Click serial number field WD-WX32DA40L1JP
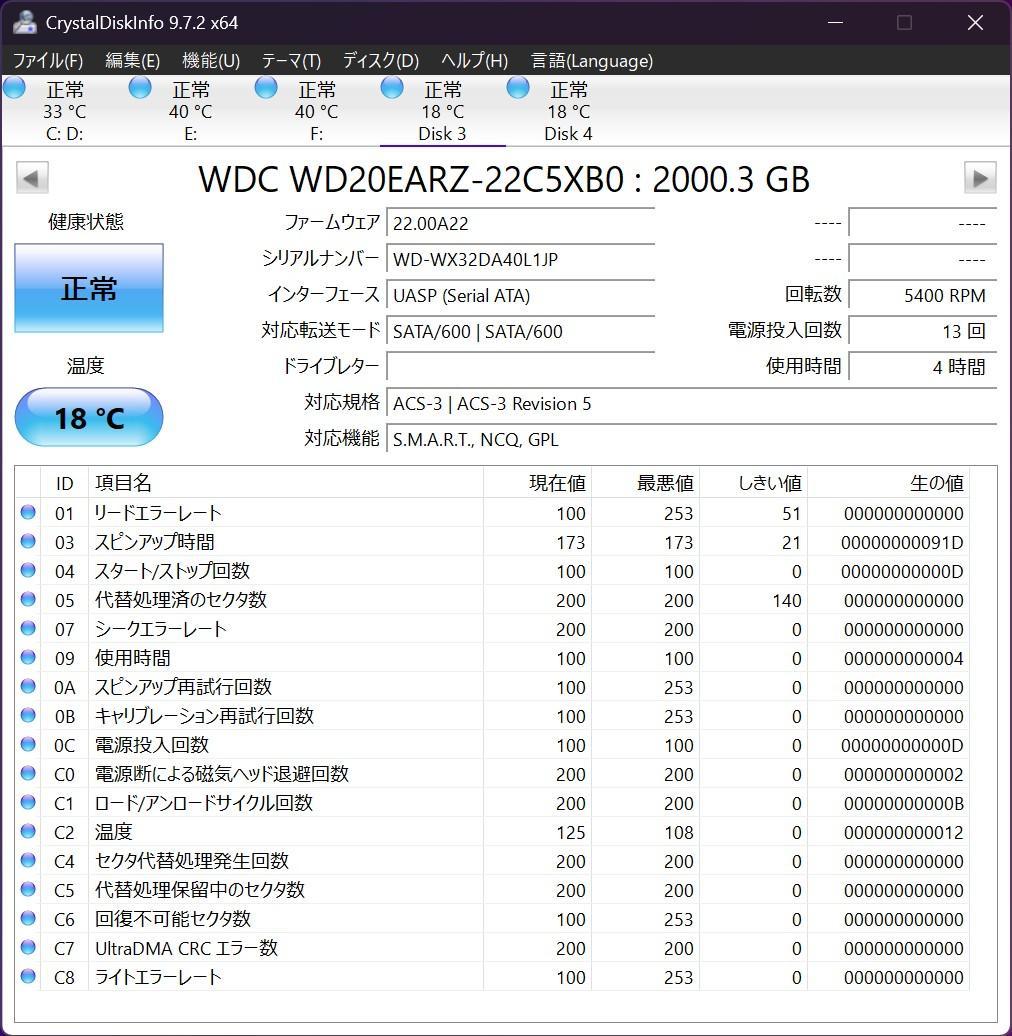 pyautogui.click(x=521, y=259)
